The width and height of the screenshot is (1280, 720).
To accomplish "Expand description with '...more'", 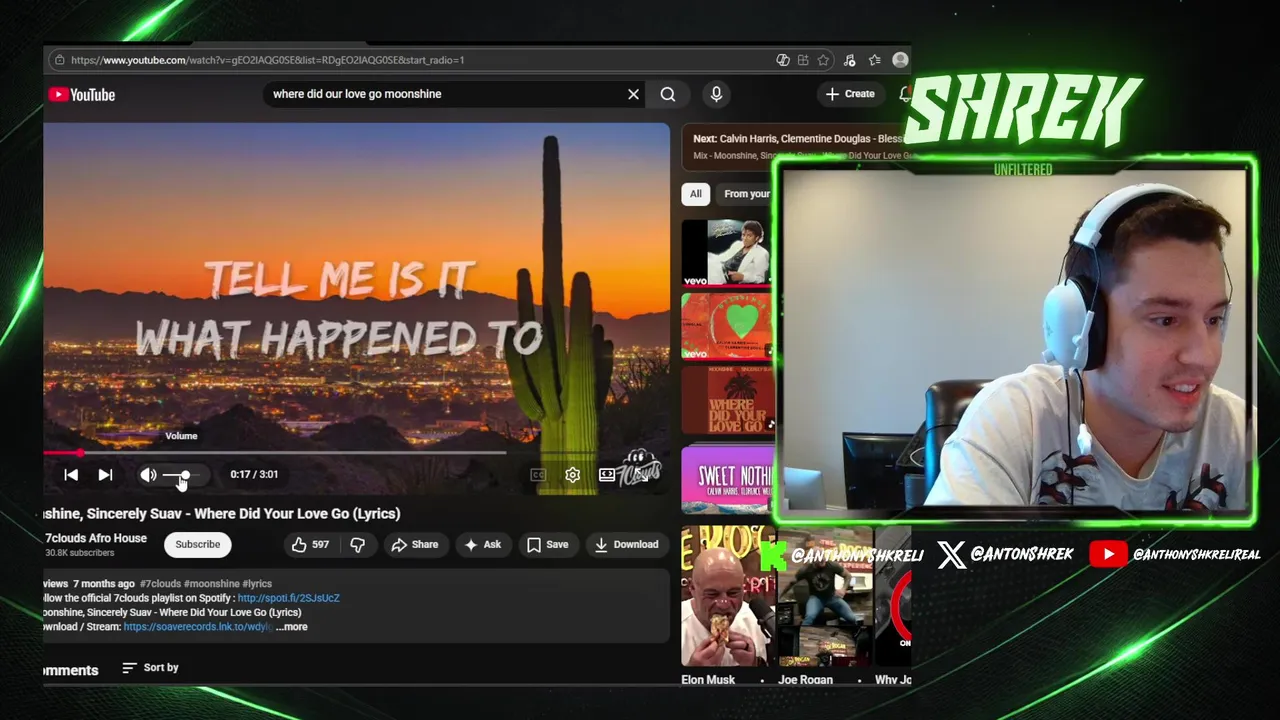I will 292,627.
